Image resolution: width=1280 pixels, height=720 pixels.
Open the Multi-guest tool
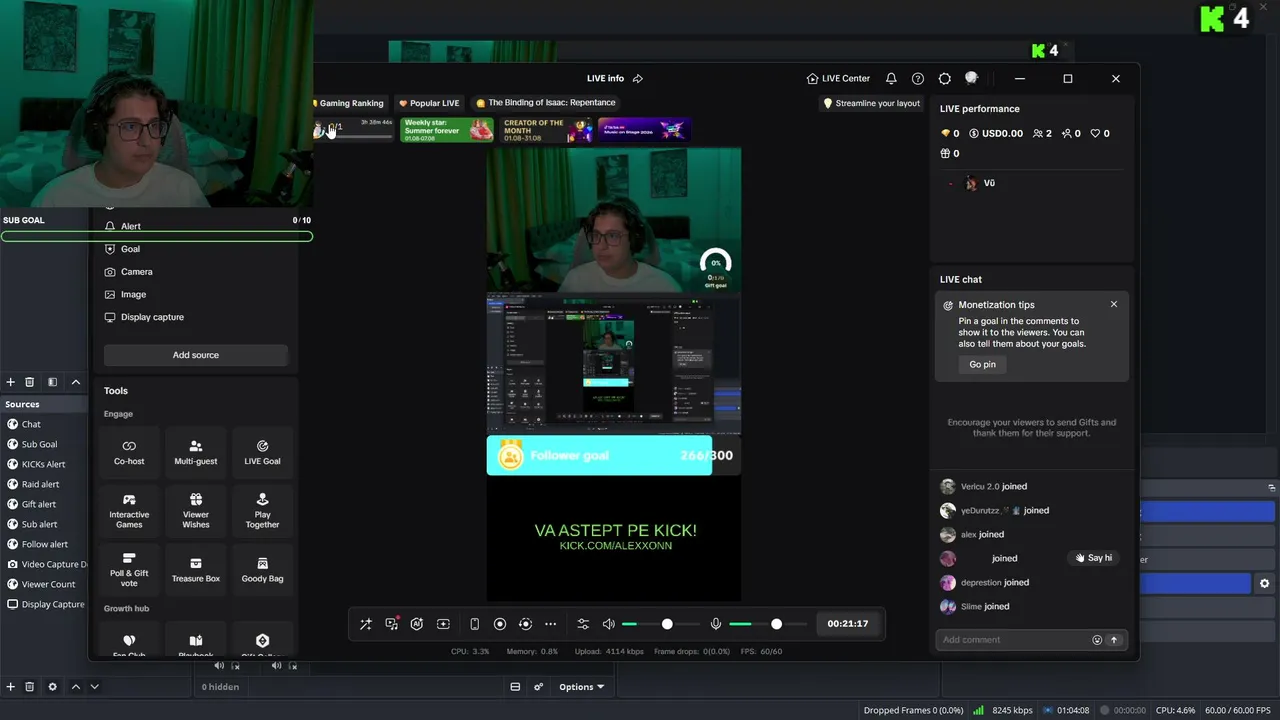[x=196, y=453]
